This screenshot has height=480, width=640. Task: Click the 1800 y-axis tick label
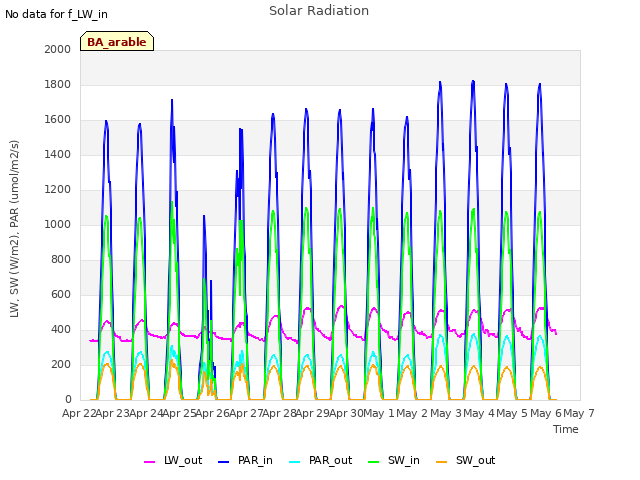(58, 84)
